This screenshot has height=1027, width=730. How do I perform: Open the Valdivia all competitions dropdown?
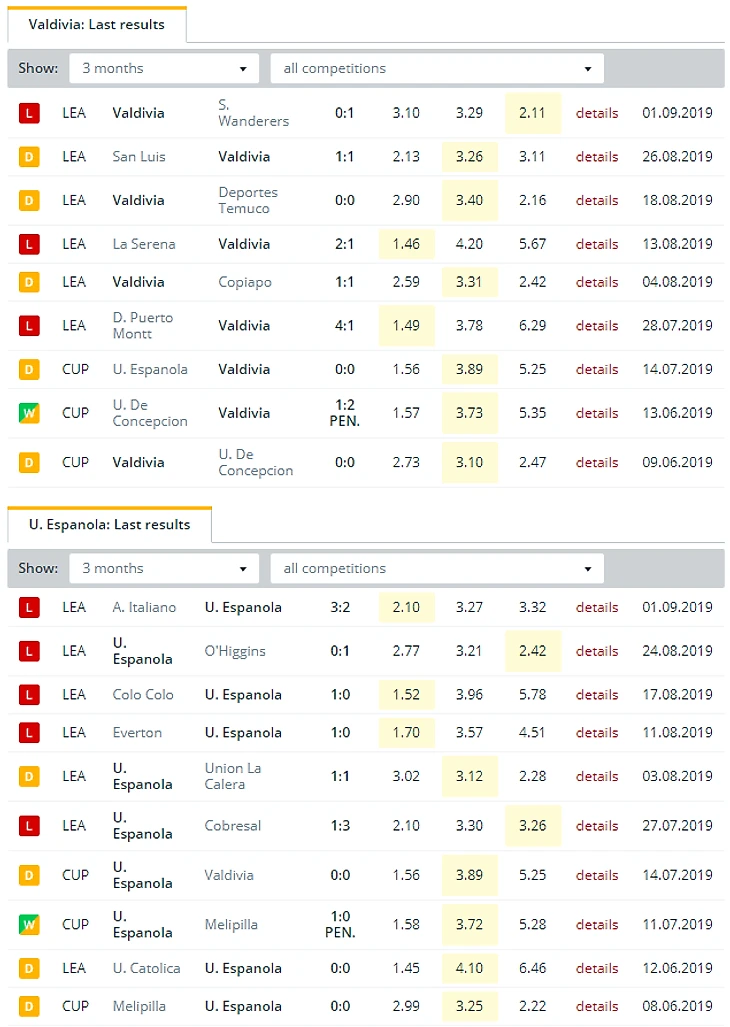(x=437, y=69)
